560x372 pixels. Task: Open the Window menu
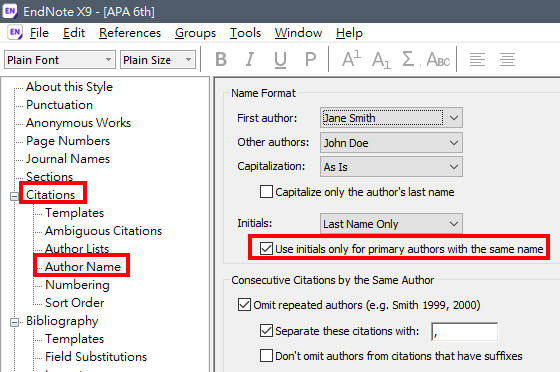pos(298,33)
